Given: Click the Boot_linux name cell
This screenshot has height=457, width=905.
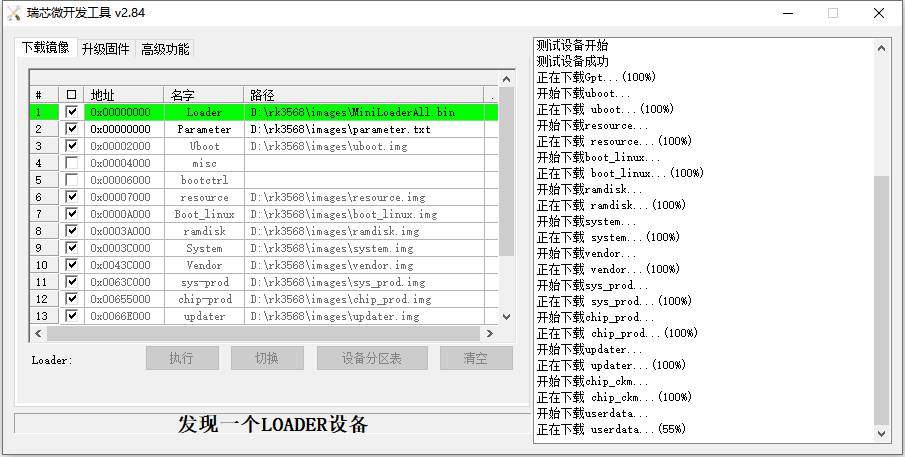Looking at the screenshot, I should 204,214.
